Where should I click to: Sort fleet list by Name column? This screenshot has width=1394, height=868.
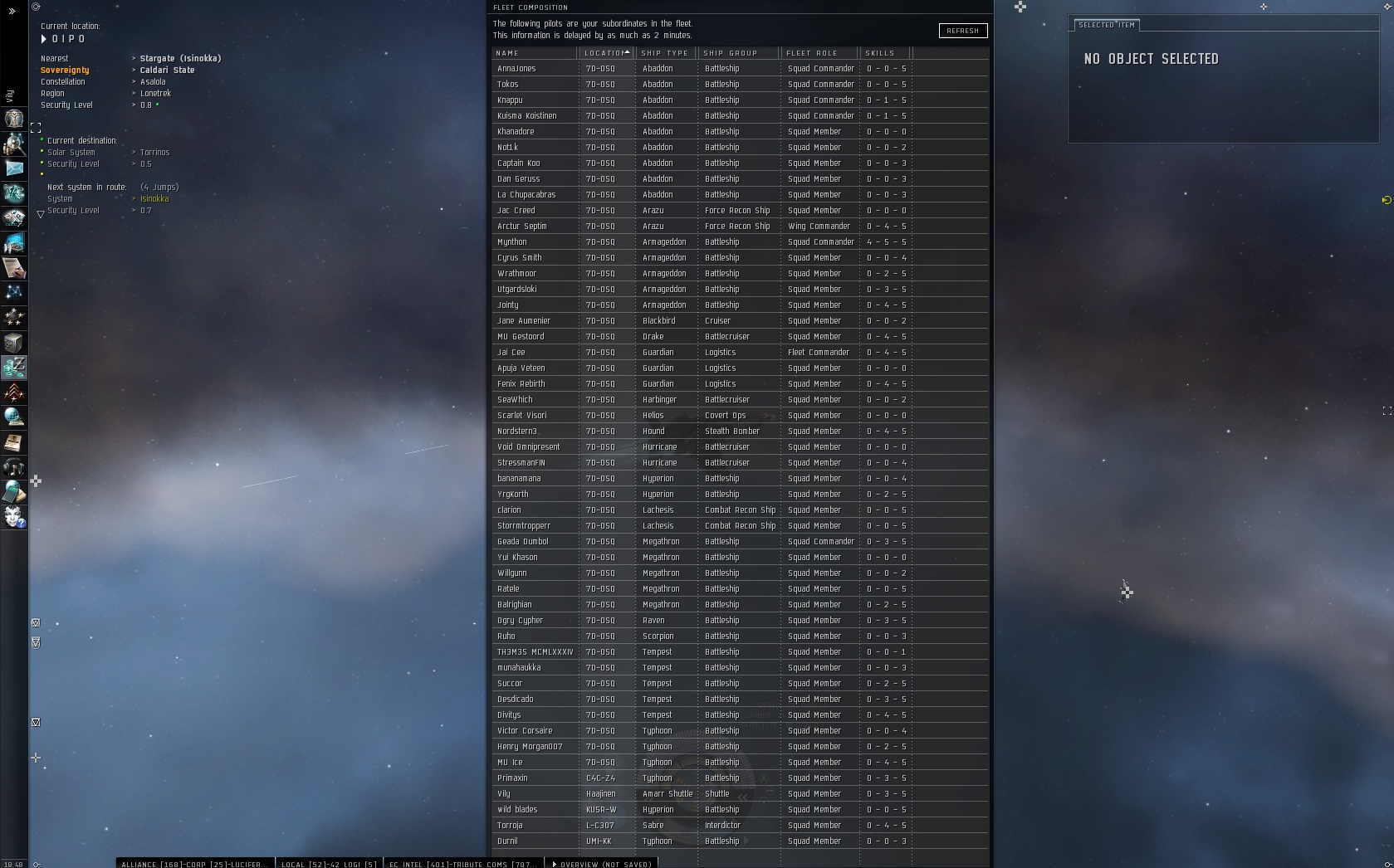(535, 53)
